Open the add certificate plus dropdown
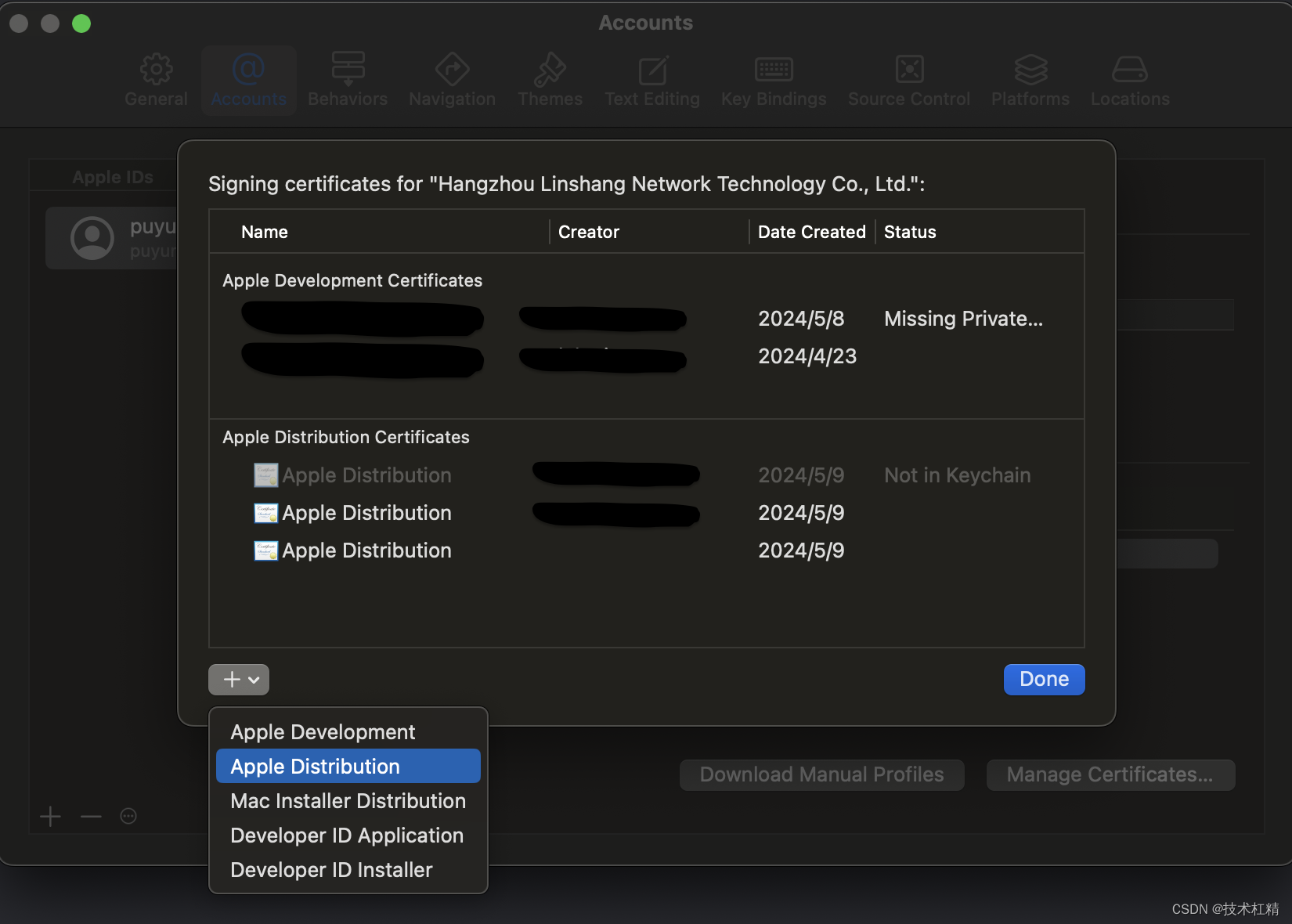The width and height of the screenshot is (1292, 924). (239, 680)
